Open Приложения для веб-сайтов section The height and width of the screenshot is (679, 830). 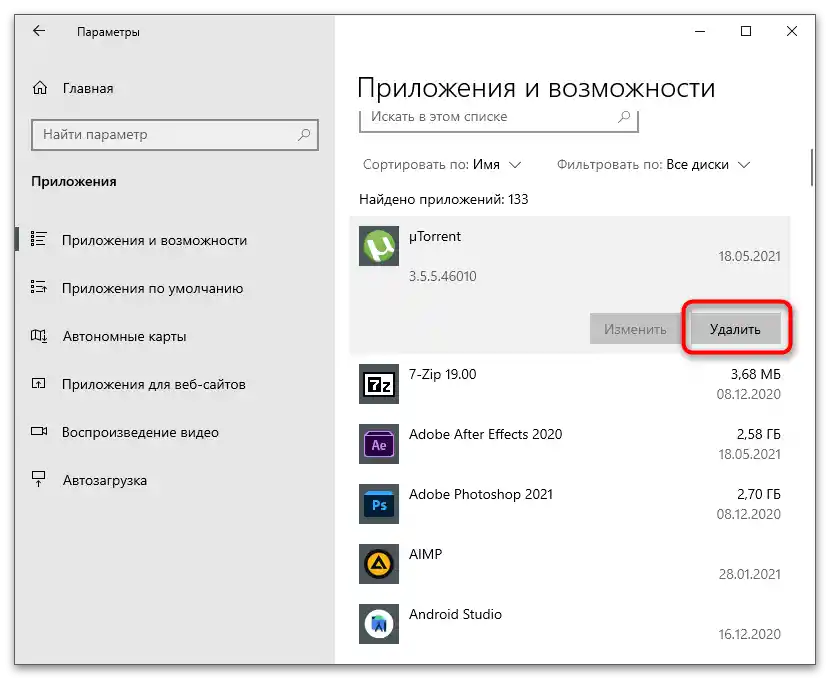154,385
